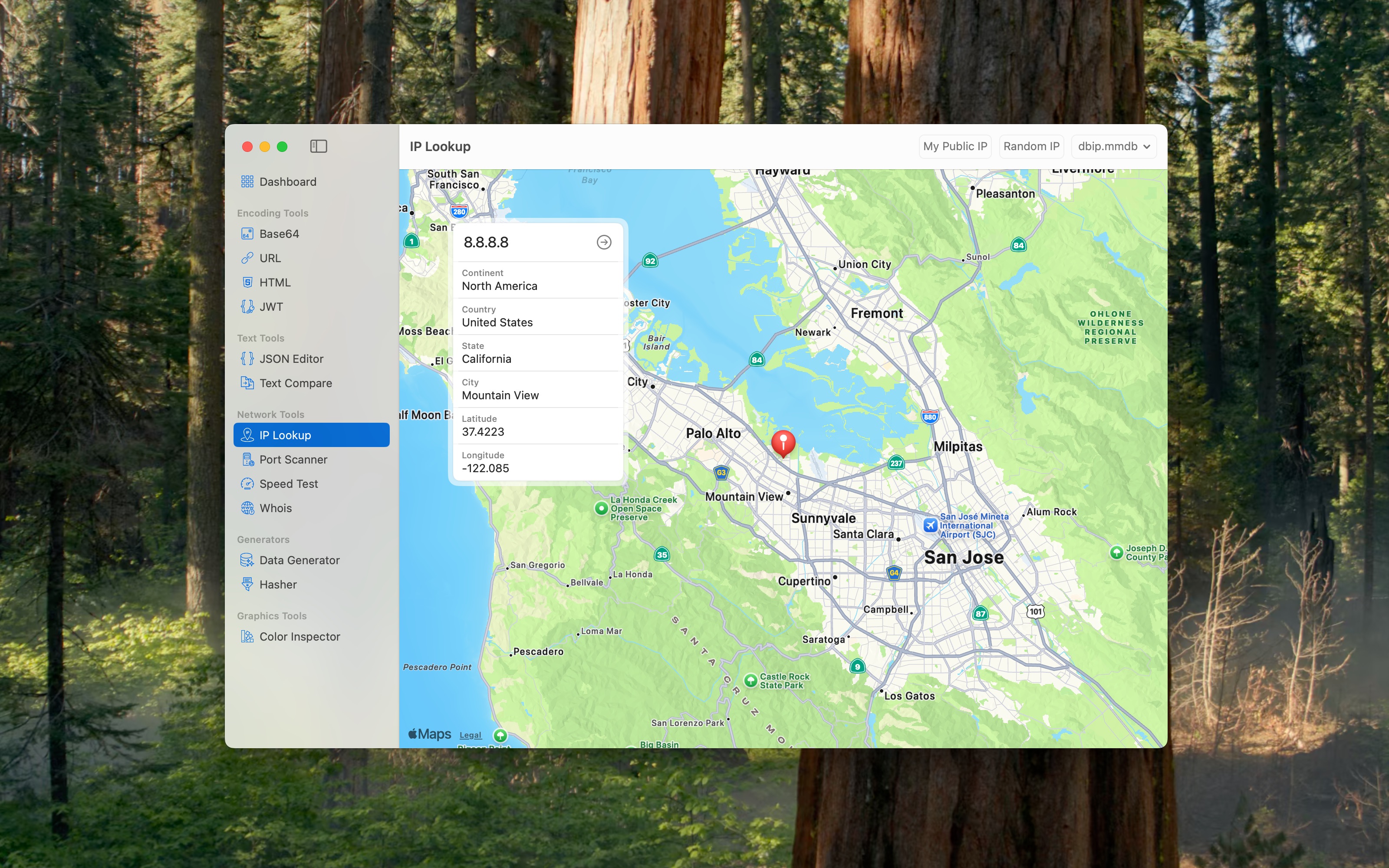Select the Color Inspector tool
This screenshot has height=868, width=1389.
point(299,637)
